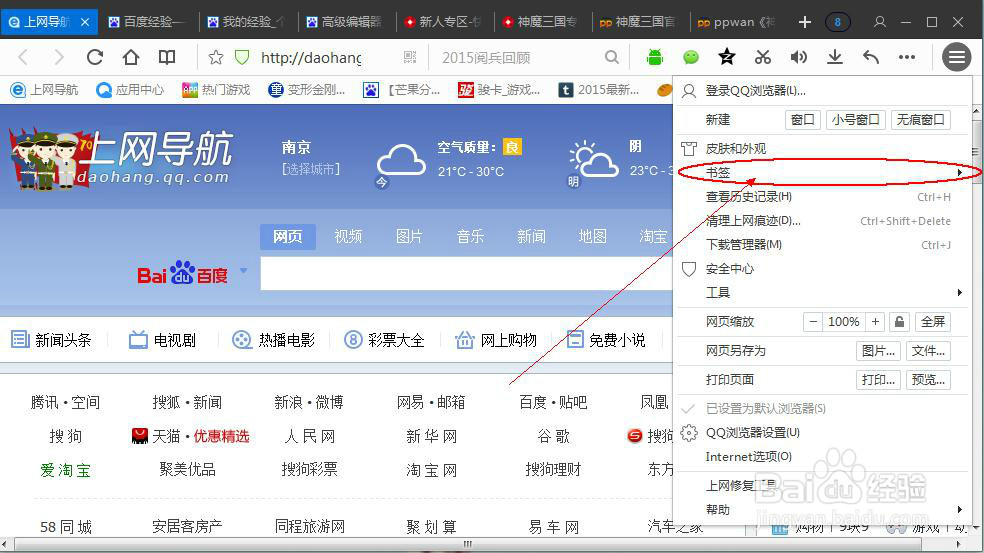Image resolution: width=984 pixels, height=553 pixels.
Task: Open 下载管理器 download manager
Action: tap(744, 244)
